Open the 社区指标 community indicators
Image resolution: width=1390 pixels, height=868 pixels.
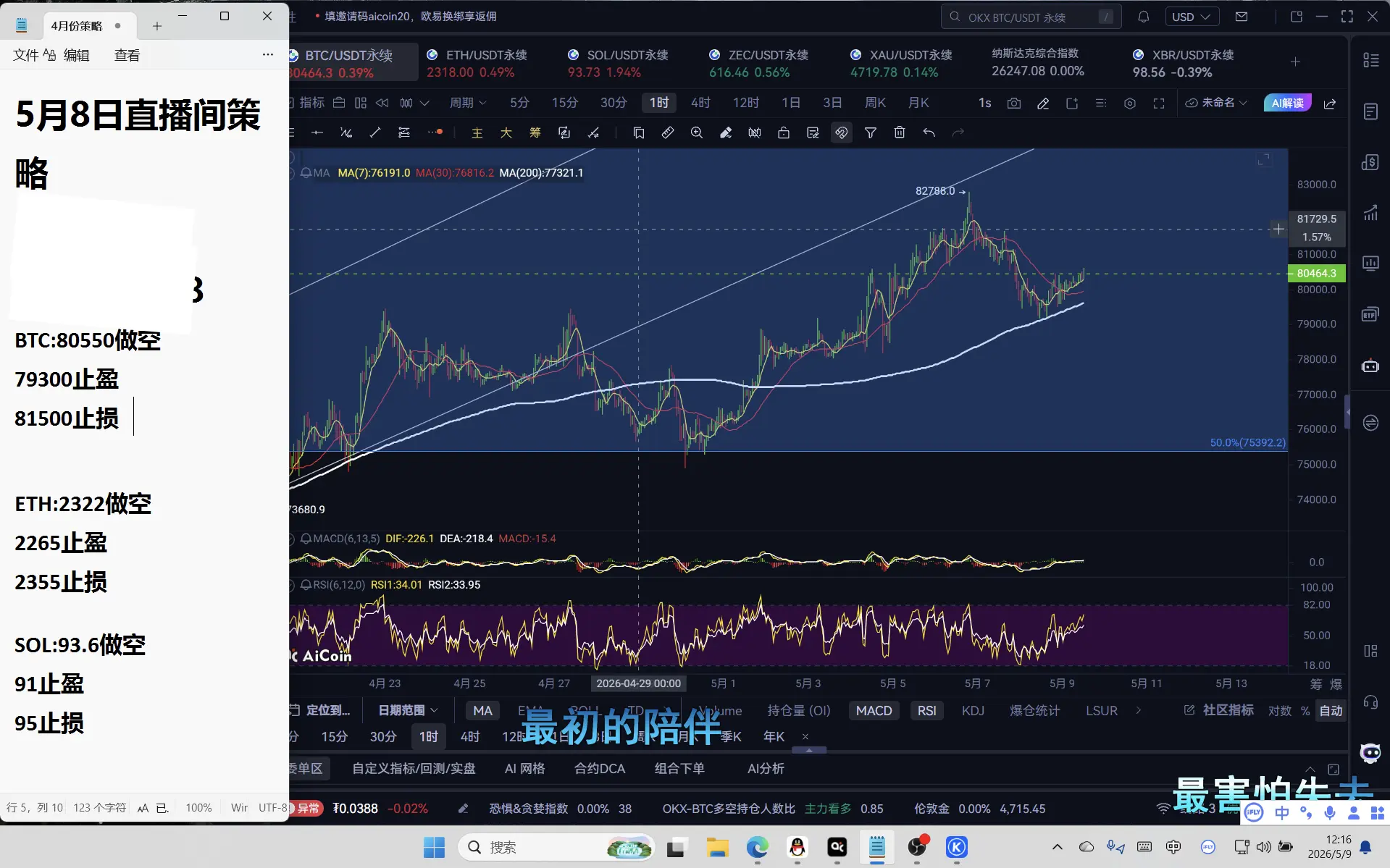[x=1219, y=711]
